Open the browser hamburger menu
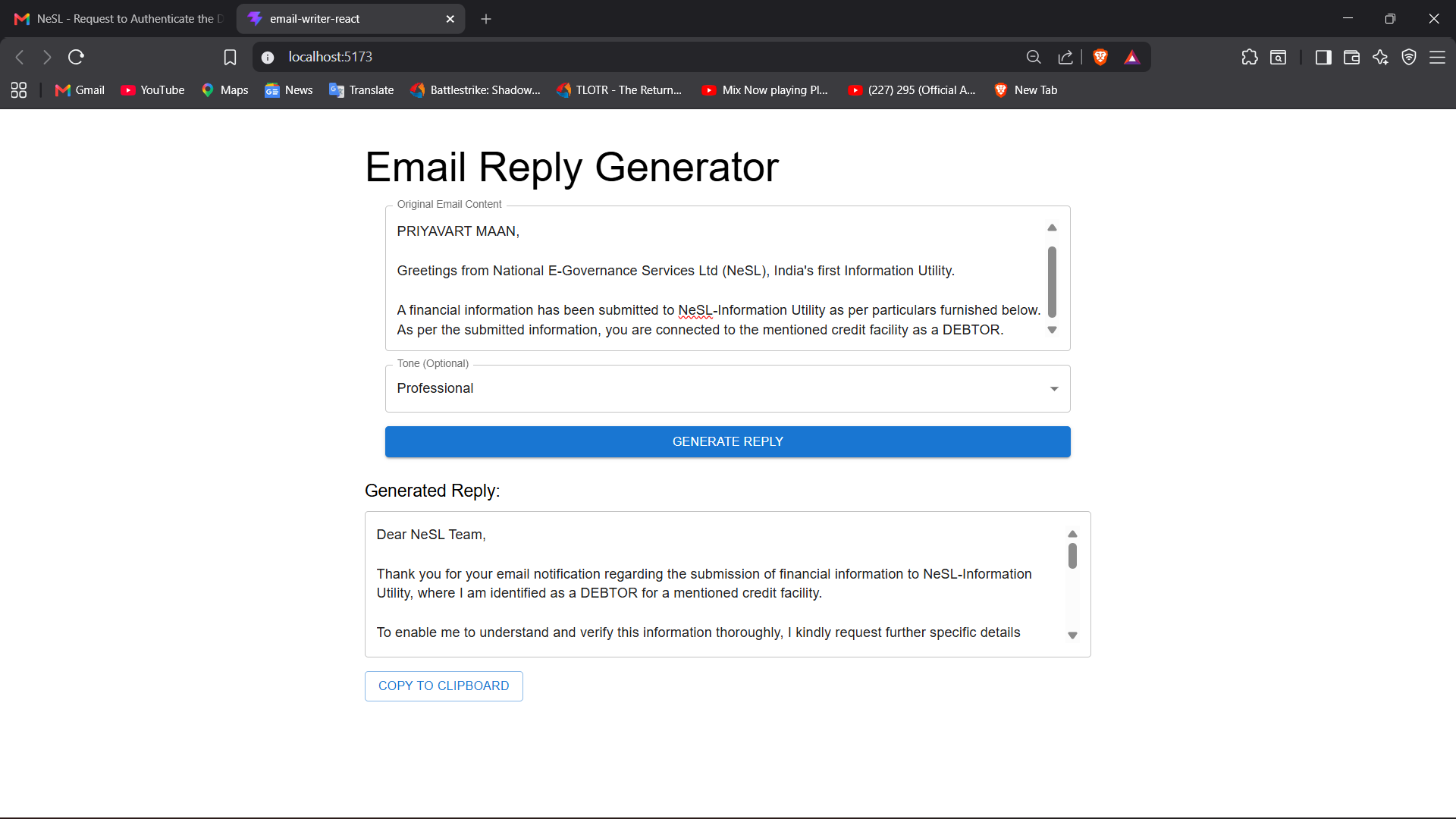Screen dimensions: 1456x819 (1437, 57)
